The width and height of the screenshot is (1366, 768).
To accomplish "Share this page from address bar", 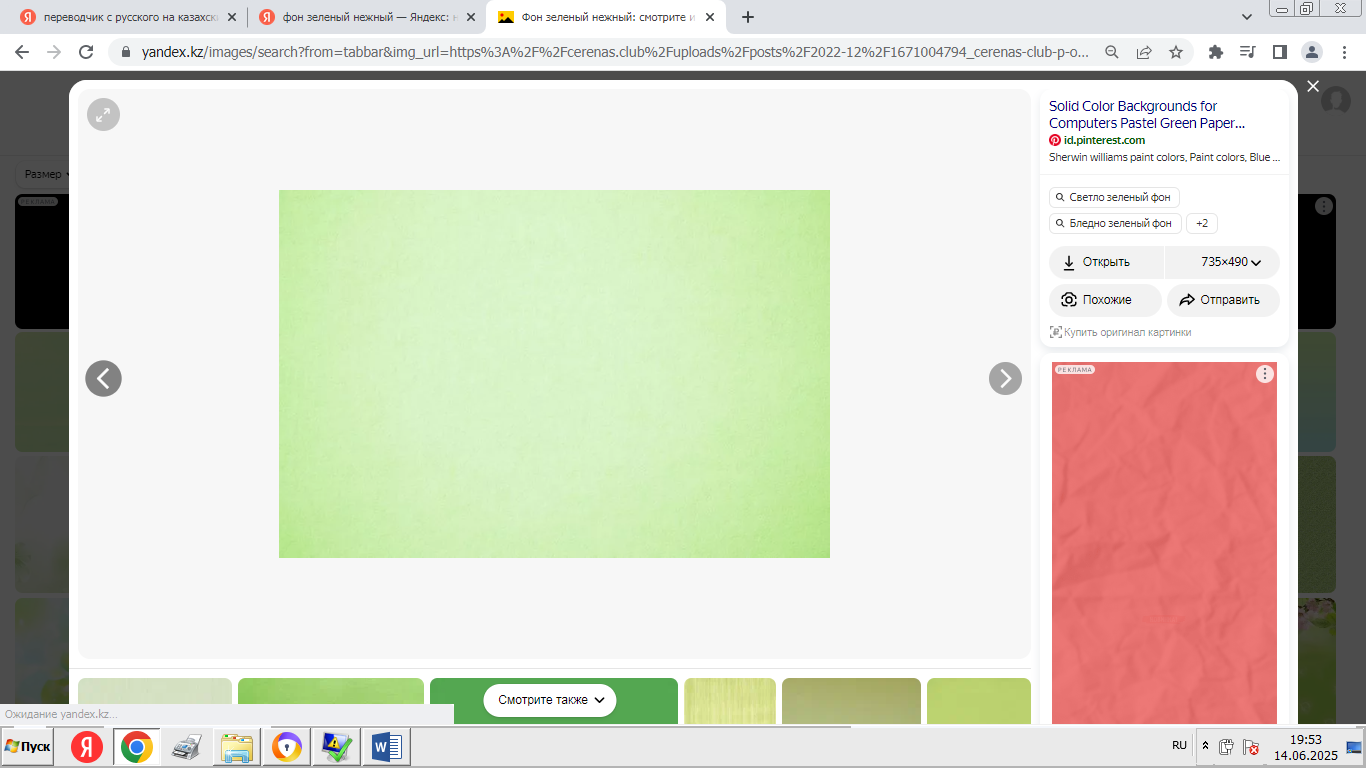I will (x=1144, y=52).
